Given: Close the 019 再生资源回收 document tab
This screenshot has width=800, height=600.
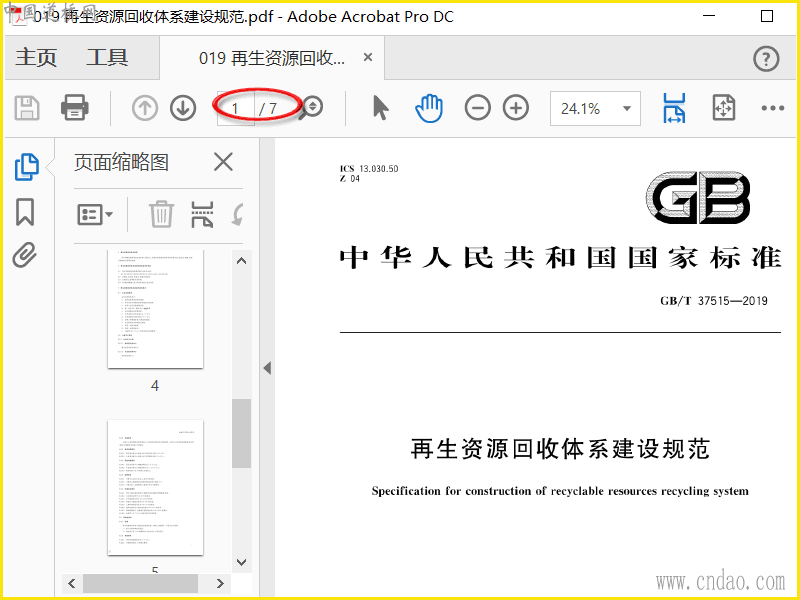Looking at the screenshot, I should pos(368,57).
